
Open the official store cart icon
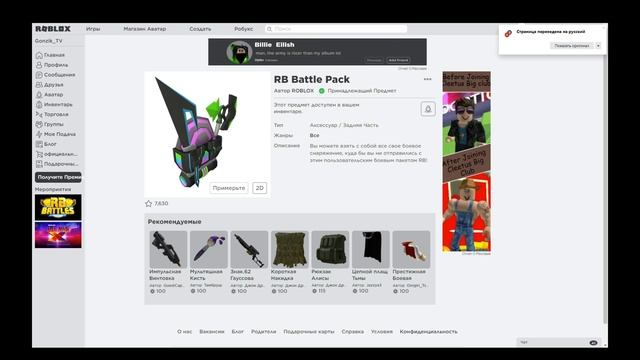tap(39, 154)
